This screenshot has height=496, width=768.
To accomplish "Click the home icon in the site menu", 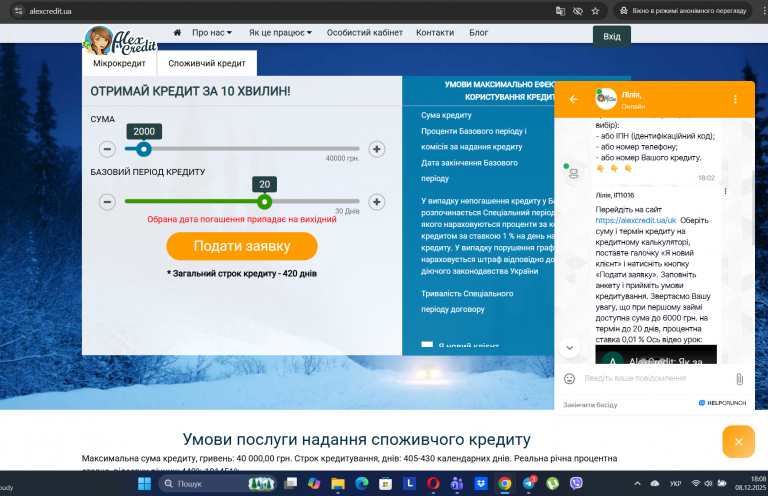I will [x=177, y=32].
